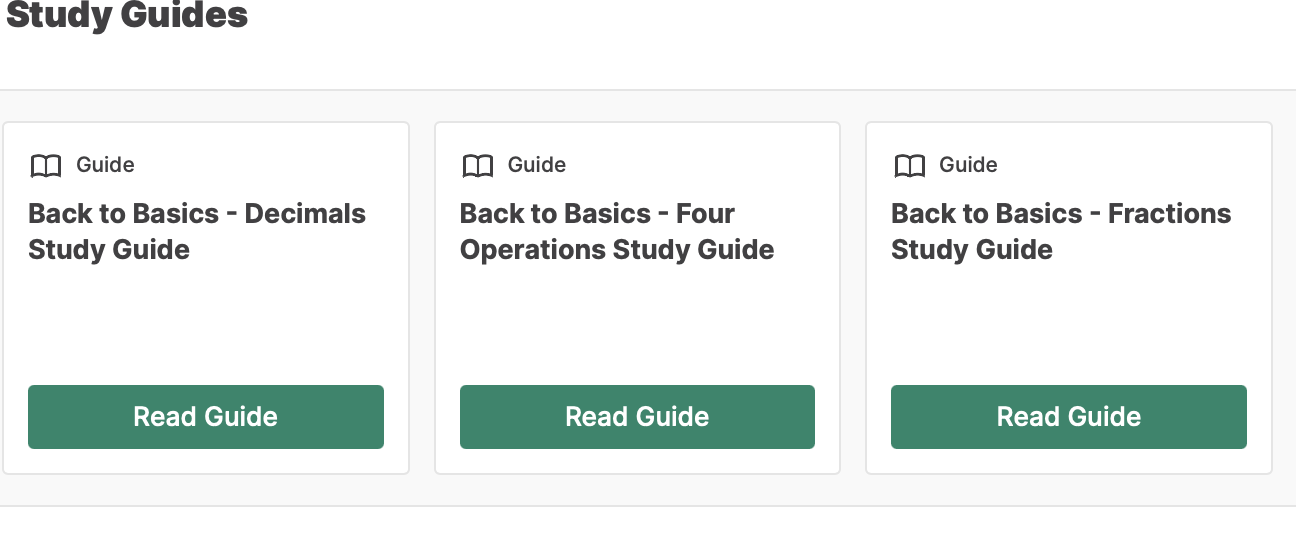This screenshot has height=556, width=1296.
Task: Open the Decimals guide with Read Guide
Action: click(206, 417)
